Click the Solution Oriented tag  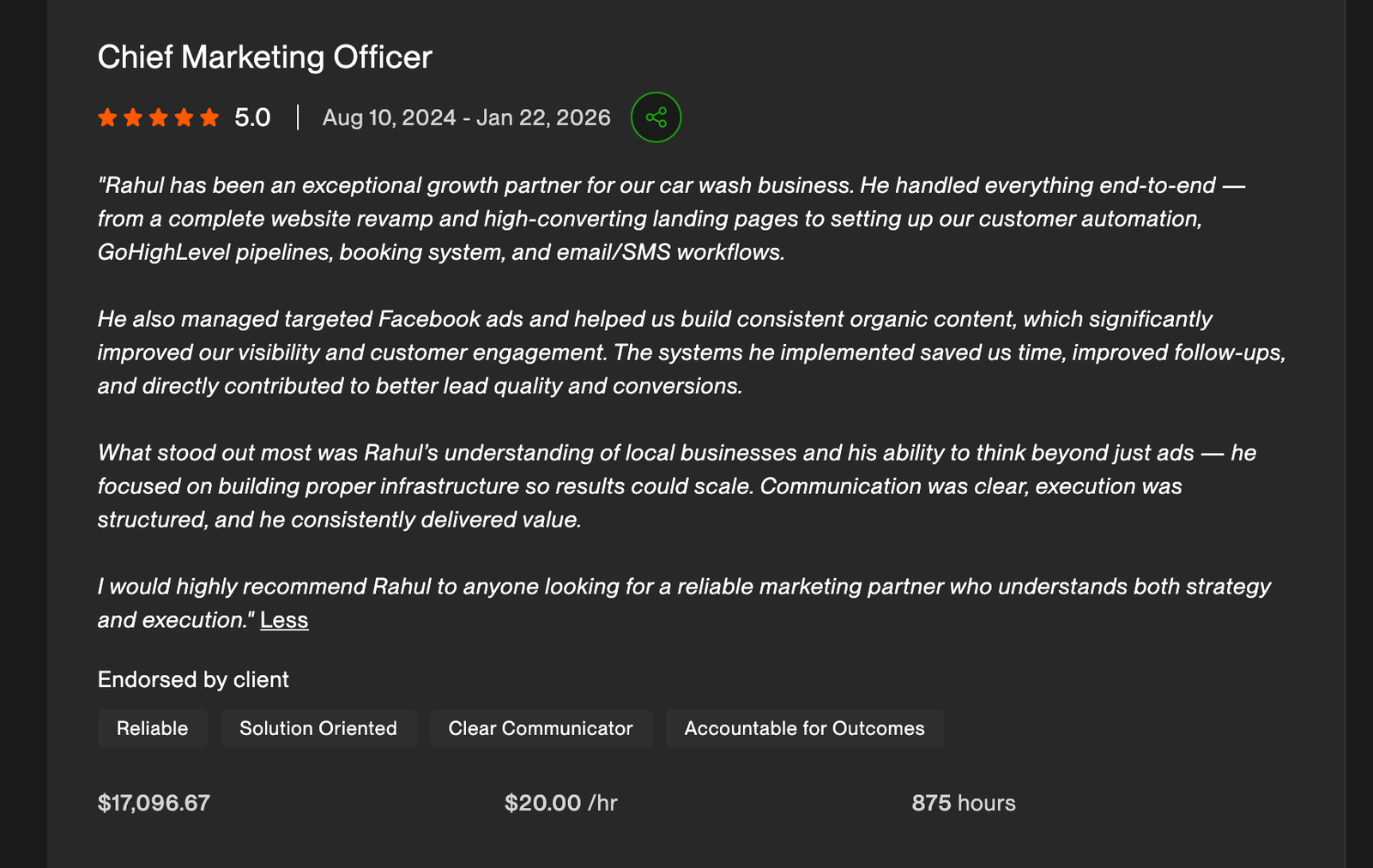(x=318, y=728)
